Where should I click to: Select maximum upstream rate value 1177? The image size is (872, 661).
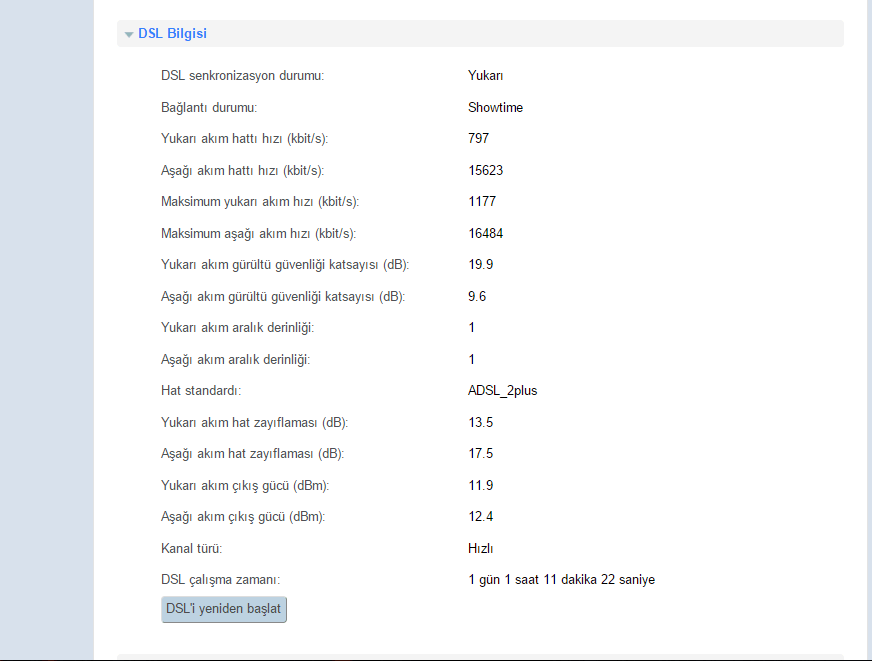482,201
